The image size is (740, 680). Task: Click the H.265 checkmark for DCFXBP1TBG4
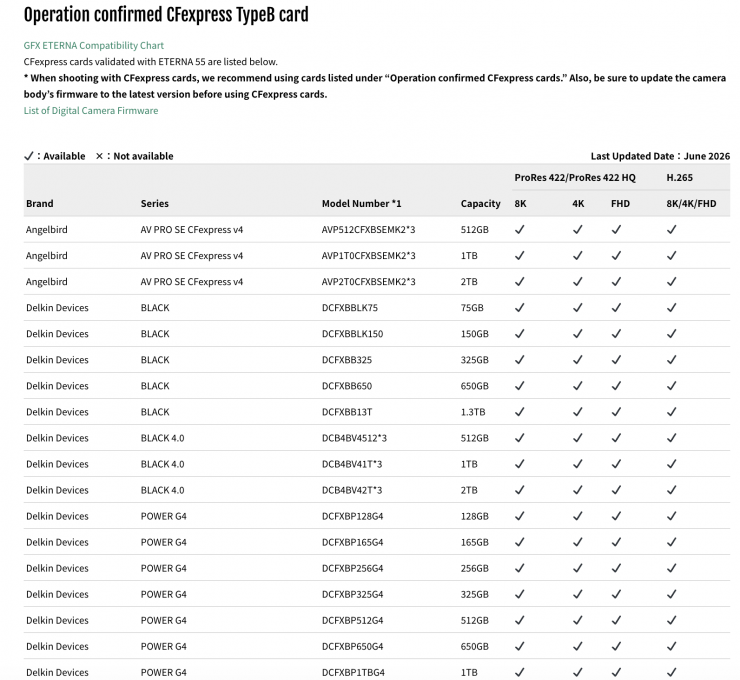(x=672, y=672)
